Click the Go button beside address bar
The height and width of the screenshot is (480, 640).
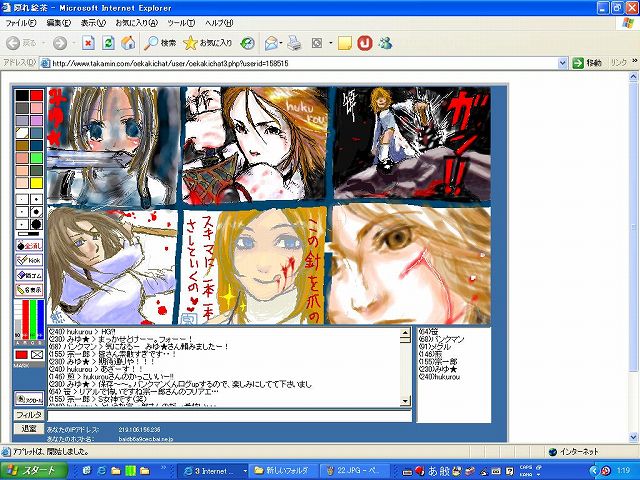point(587,63)
